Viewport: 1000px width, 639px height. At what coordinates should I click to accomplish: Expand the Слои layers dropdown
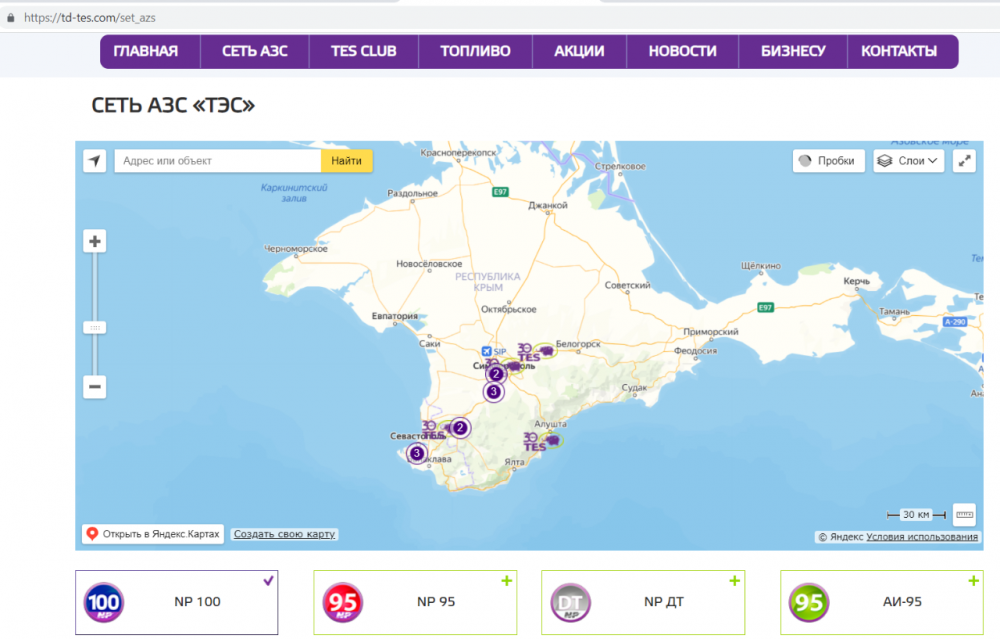click(x=908, y=161)
